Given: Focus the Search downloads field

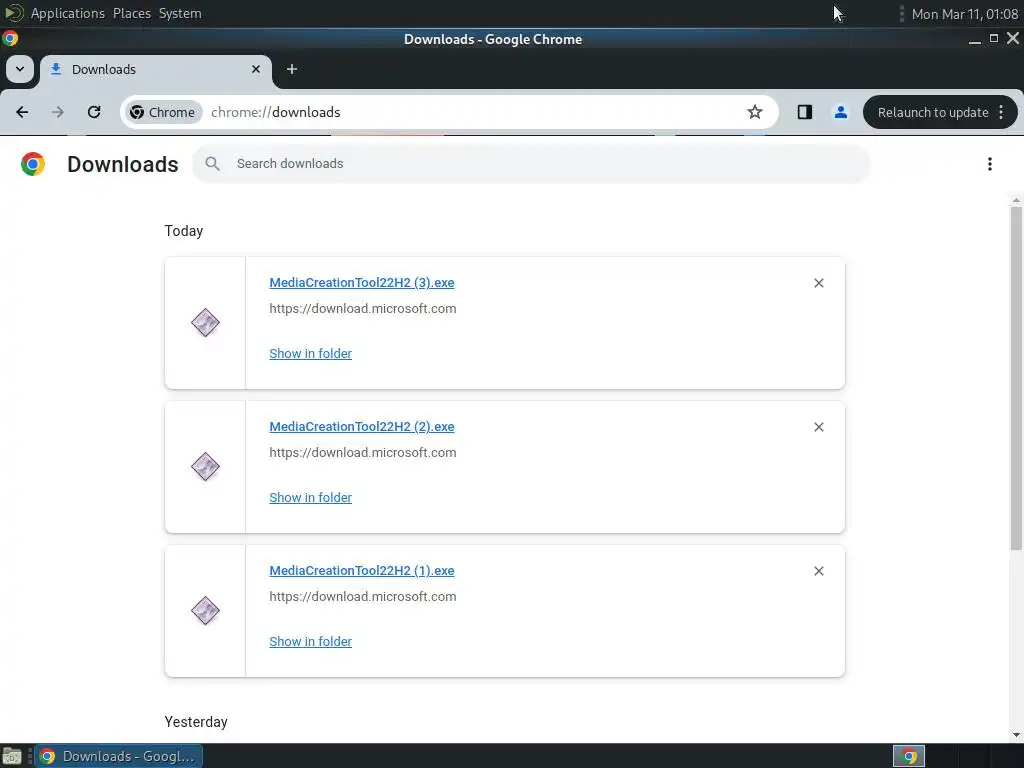Looking at the screenshot, I should 531,164.
